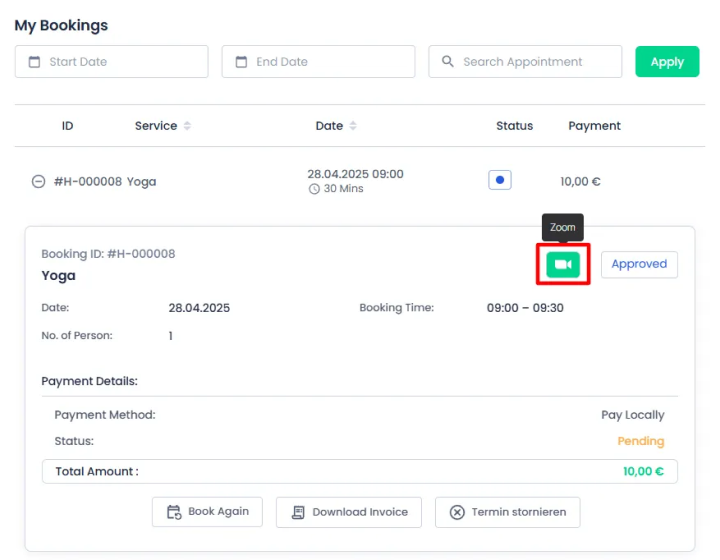Focus the Search Appointment box
The height and width of the screenshot is (560, 720).
pos(525,62)
